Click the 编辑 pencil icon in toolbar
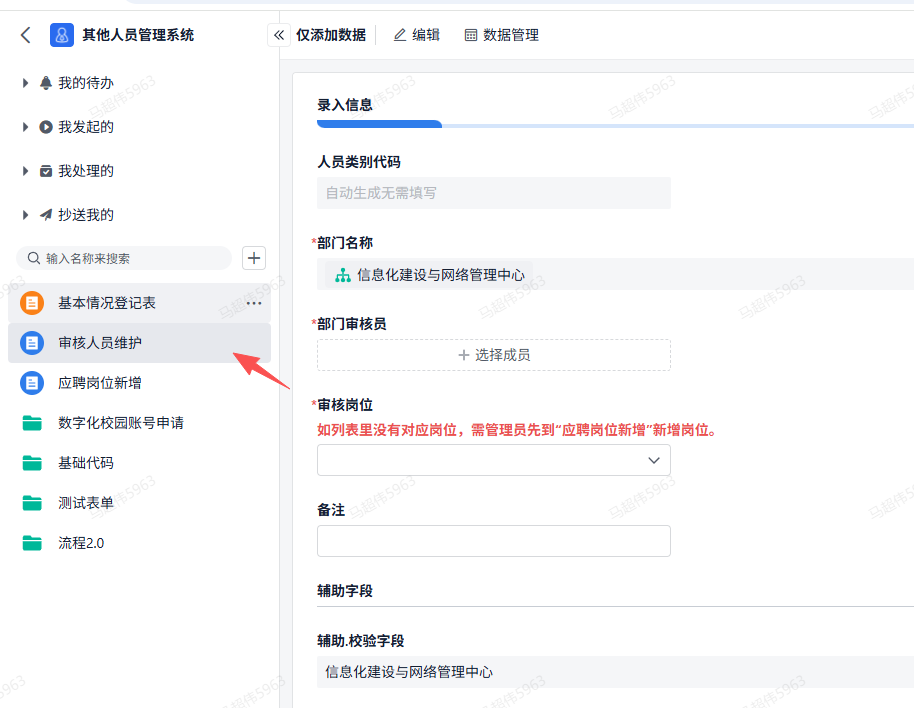This screenshot has width=914, height=708. [401, 34]
